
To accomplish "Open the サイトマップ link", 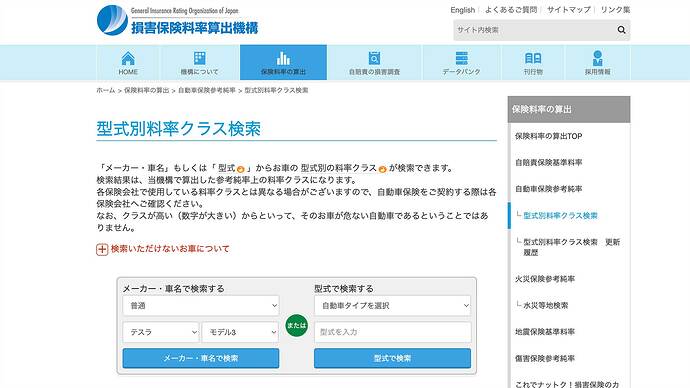I will (x=569, y=10).
